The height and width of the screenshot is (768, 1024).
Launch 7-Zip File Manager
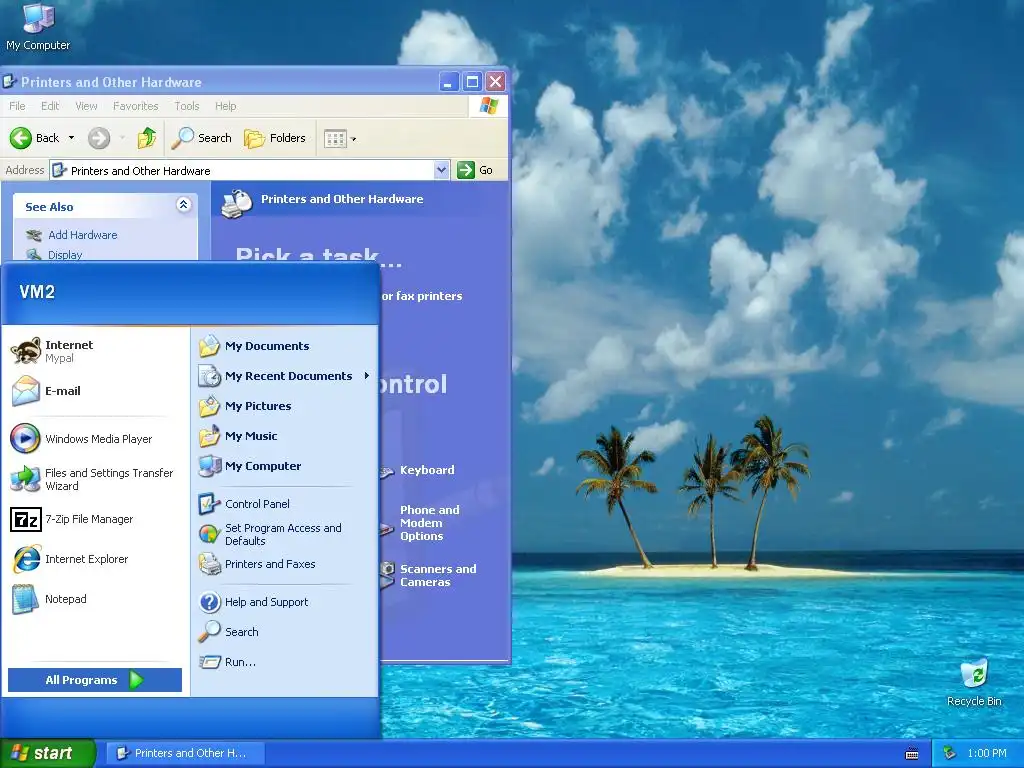pos(95,519)
